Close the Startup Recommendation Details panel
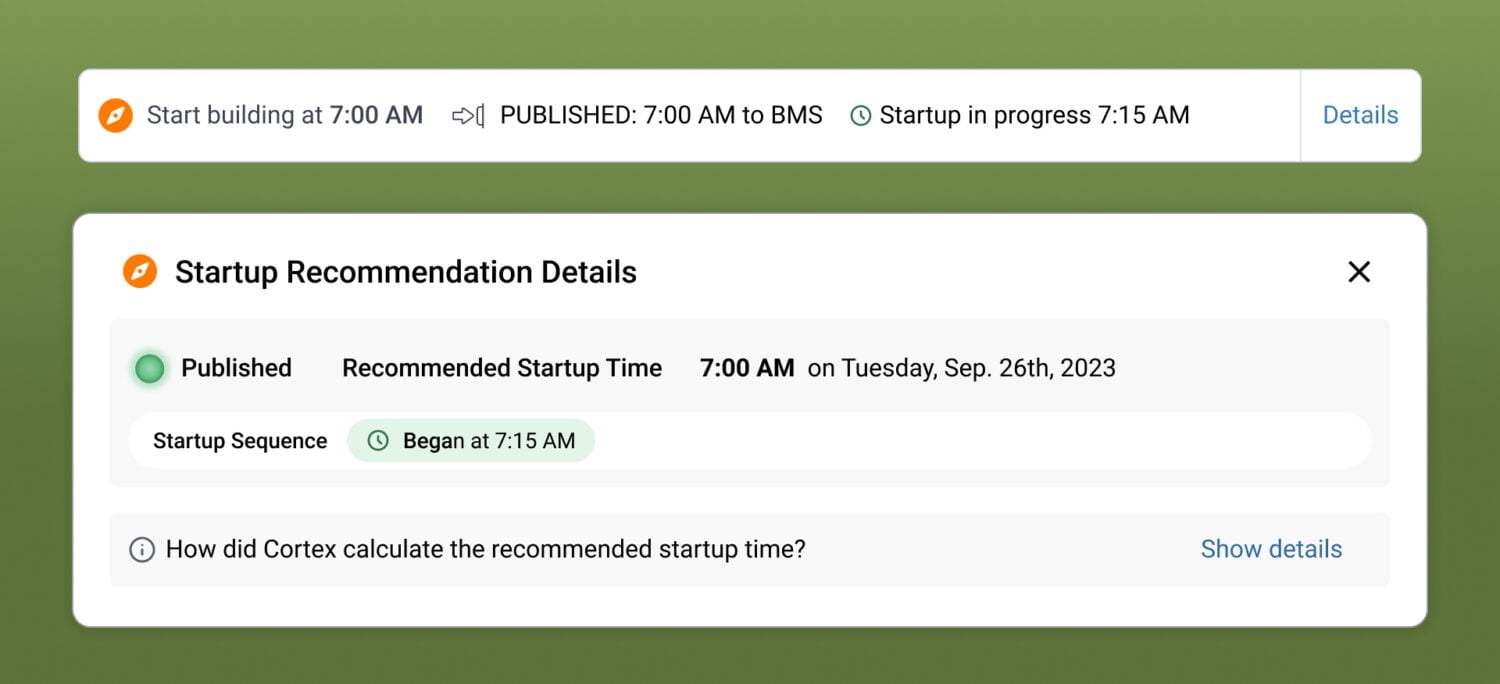This screenshot has width=1500, height=684. pos(1358,272)
